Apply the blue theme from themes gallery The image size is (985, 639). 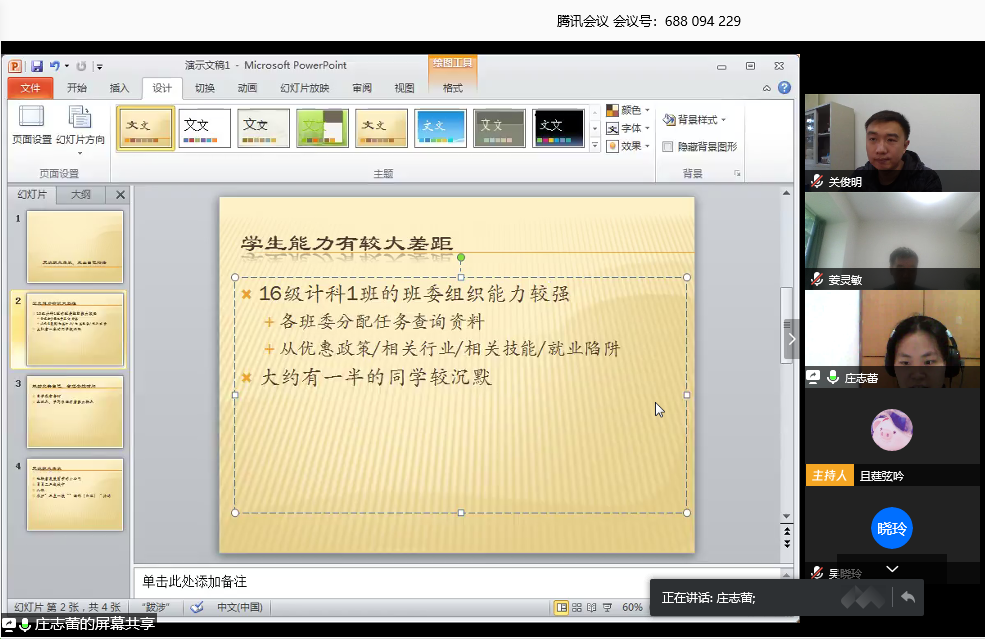click(440, 127)
